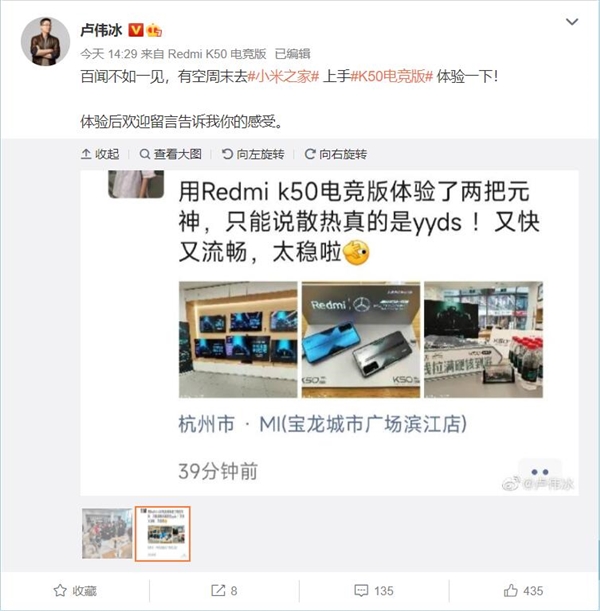This screenshot has height=611, width=600.
Task: Open the post options chevron menu
Action: point(572,22)
